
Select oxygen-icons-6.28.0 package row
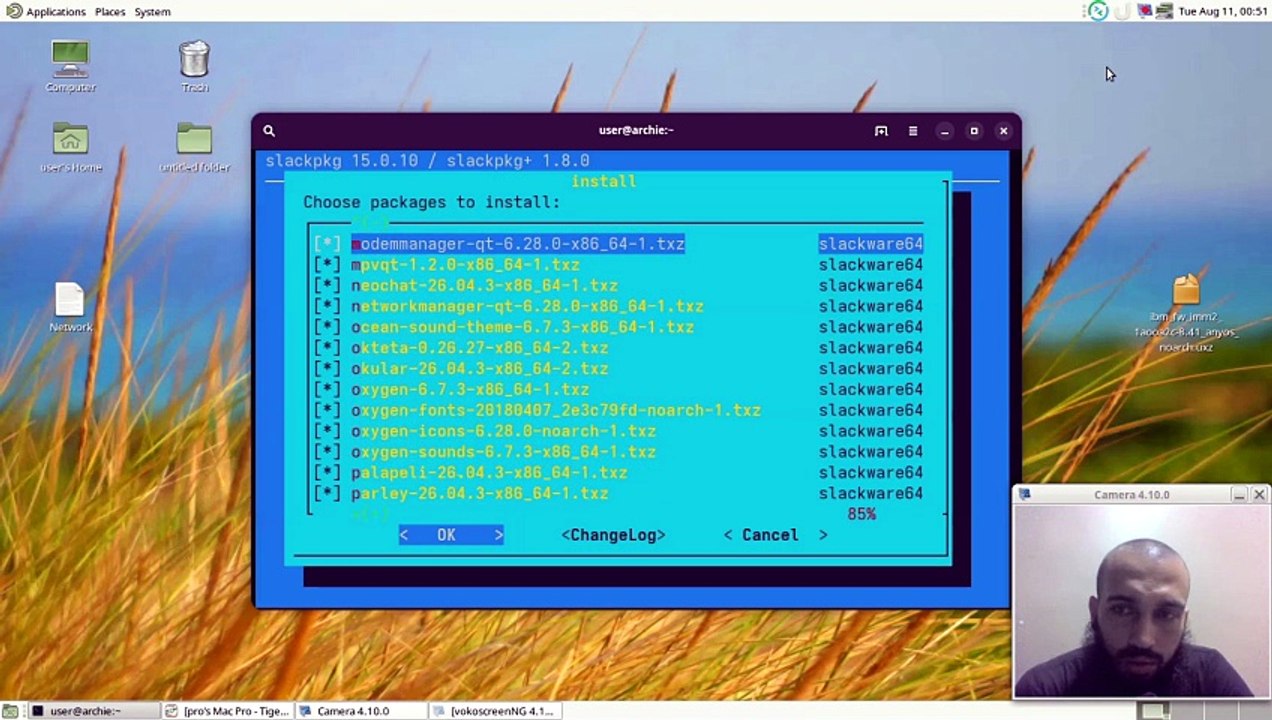[618, 431]
